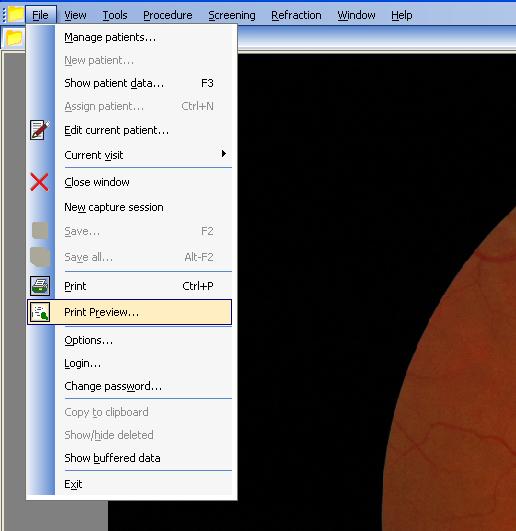Viewport: 516px width, 531px height.
Task: Start a New capture session
Action: tap(129, 207)
